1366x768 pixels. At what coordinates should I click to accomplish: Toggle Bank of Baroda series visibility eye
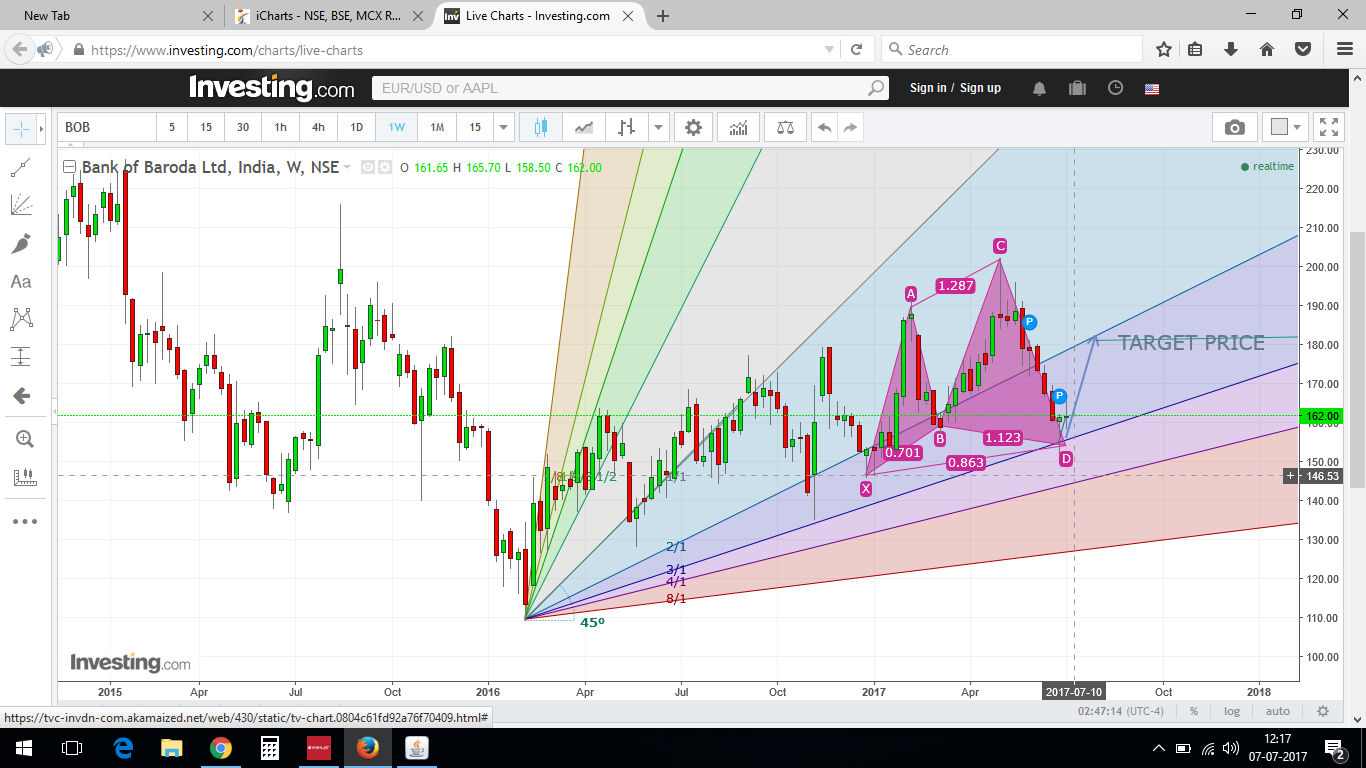click(x=367, y=168)
